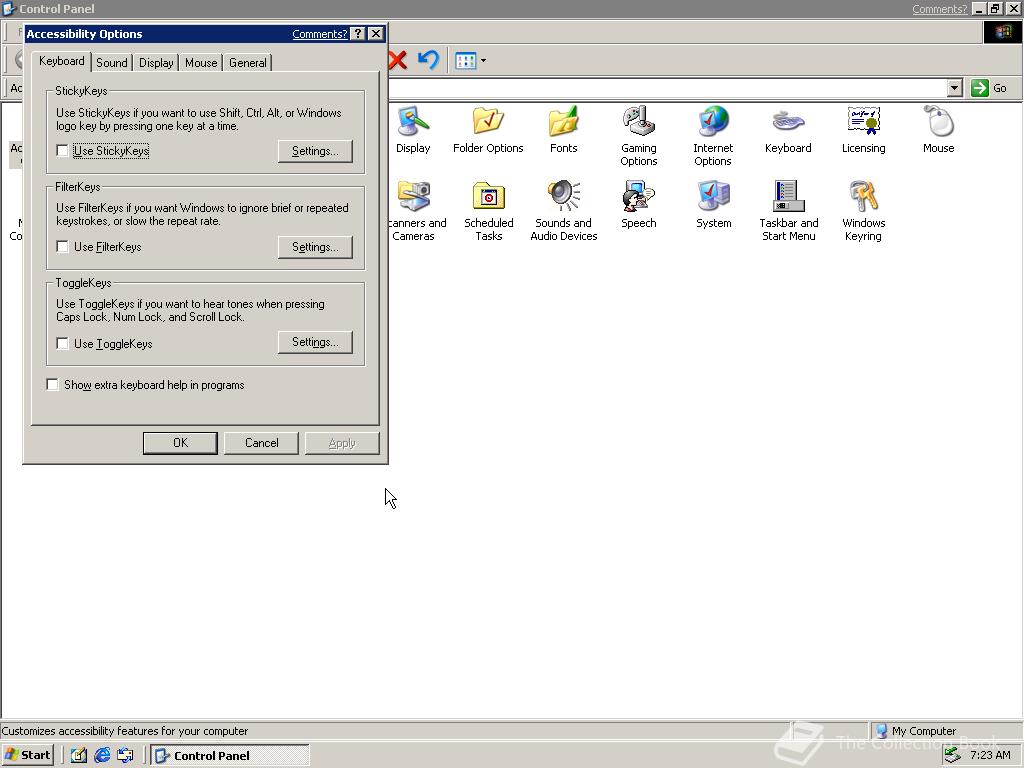
Task: Switch to the General tab
Action: pyautogui.click(x=248, y=63)
